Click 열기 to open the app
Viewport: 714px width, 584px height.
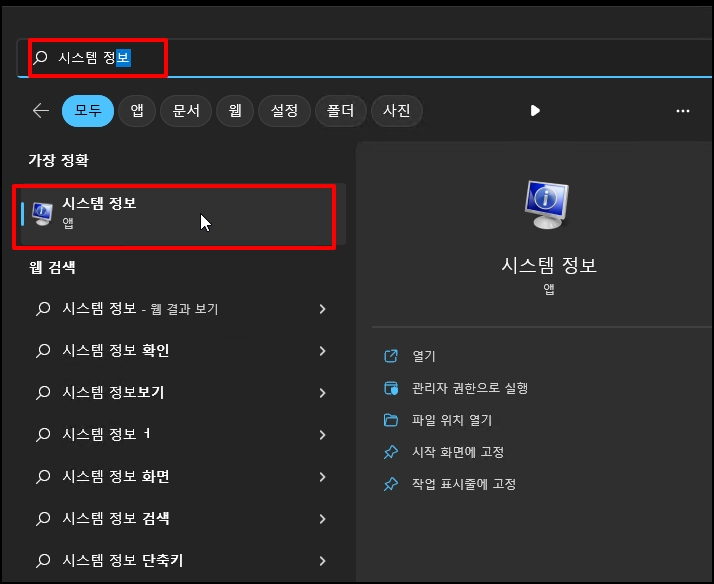(424, 356)
